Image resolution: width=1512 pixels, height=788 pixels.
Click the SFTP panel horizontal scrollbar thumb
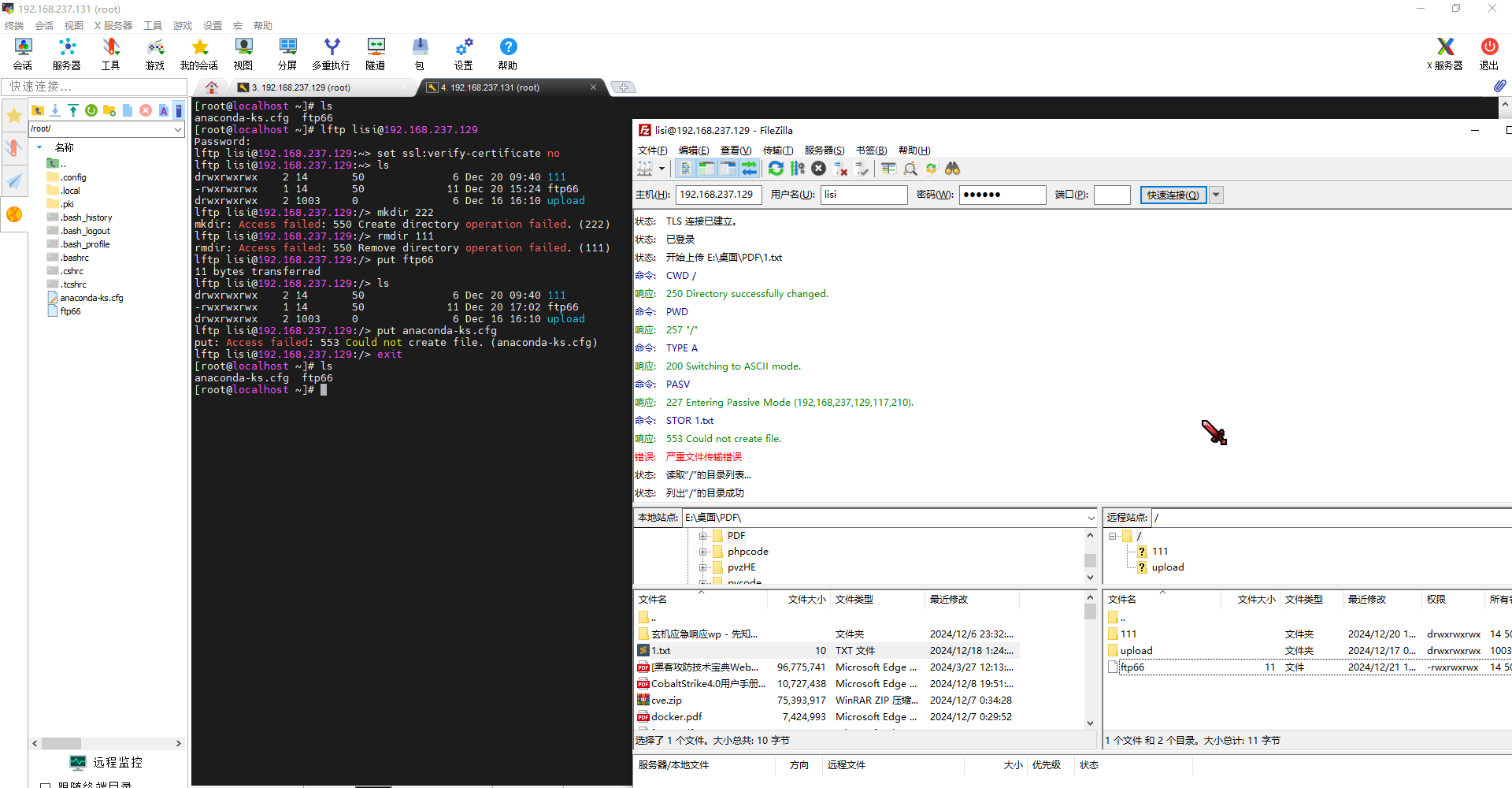click(x=61, y=743)
